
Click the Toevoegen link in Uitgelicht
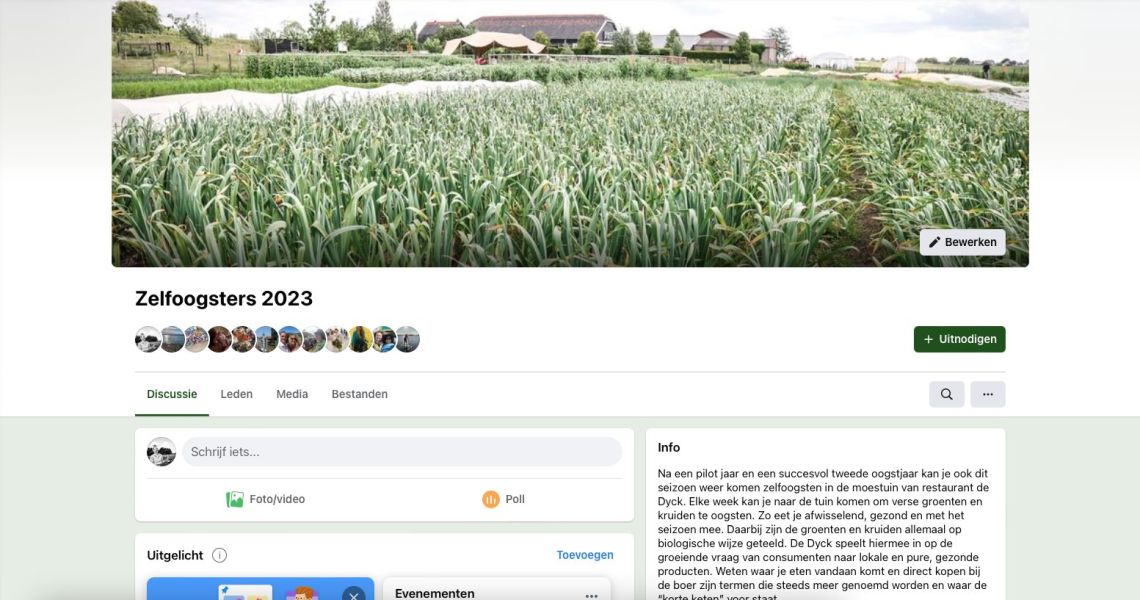click(585, 555)
